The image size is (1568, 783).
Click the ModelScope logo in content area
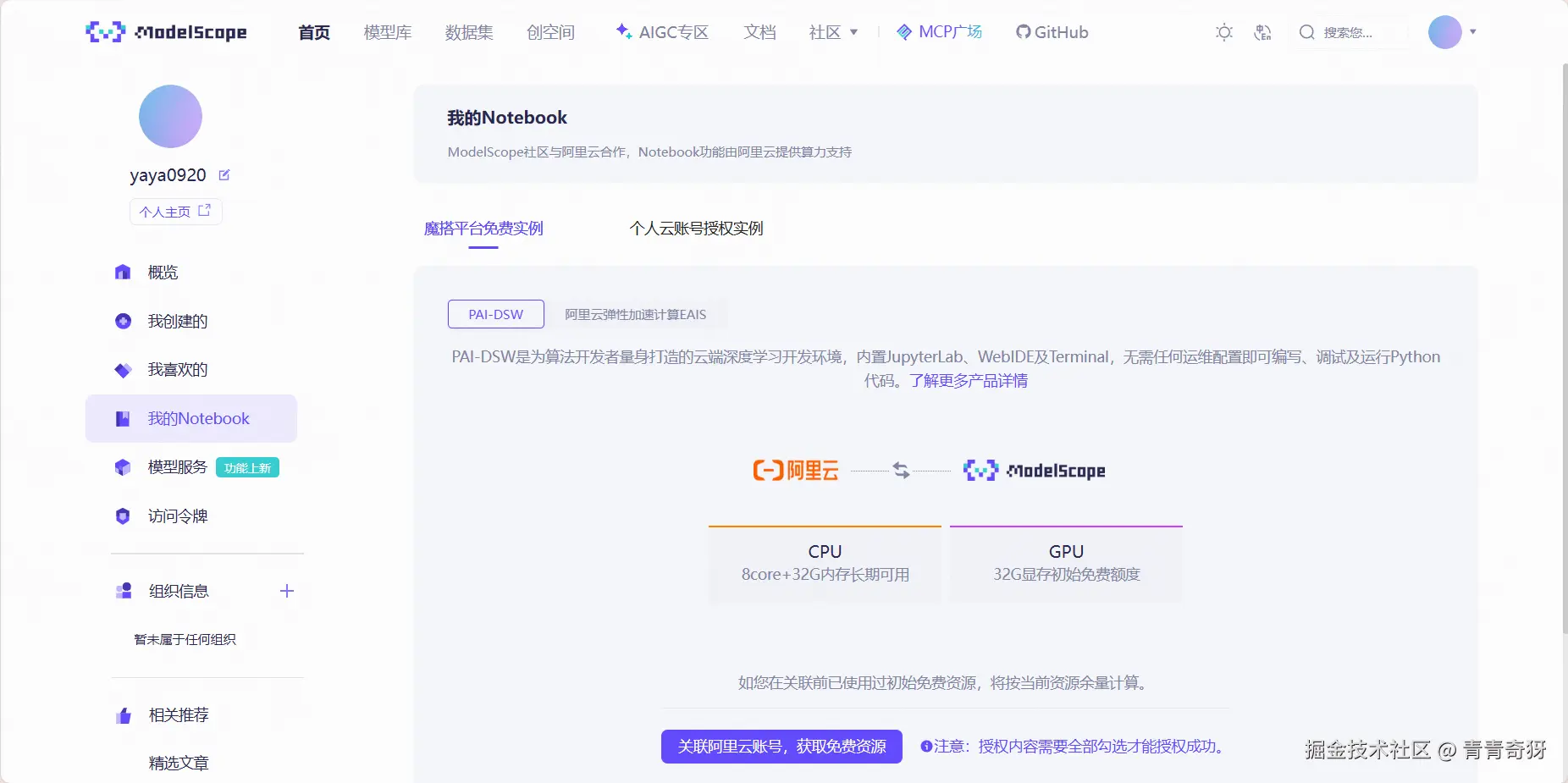click(x=1035, y=471)
